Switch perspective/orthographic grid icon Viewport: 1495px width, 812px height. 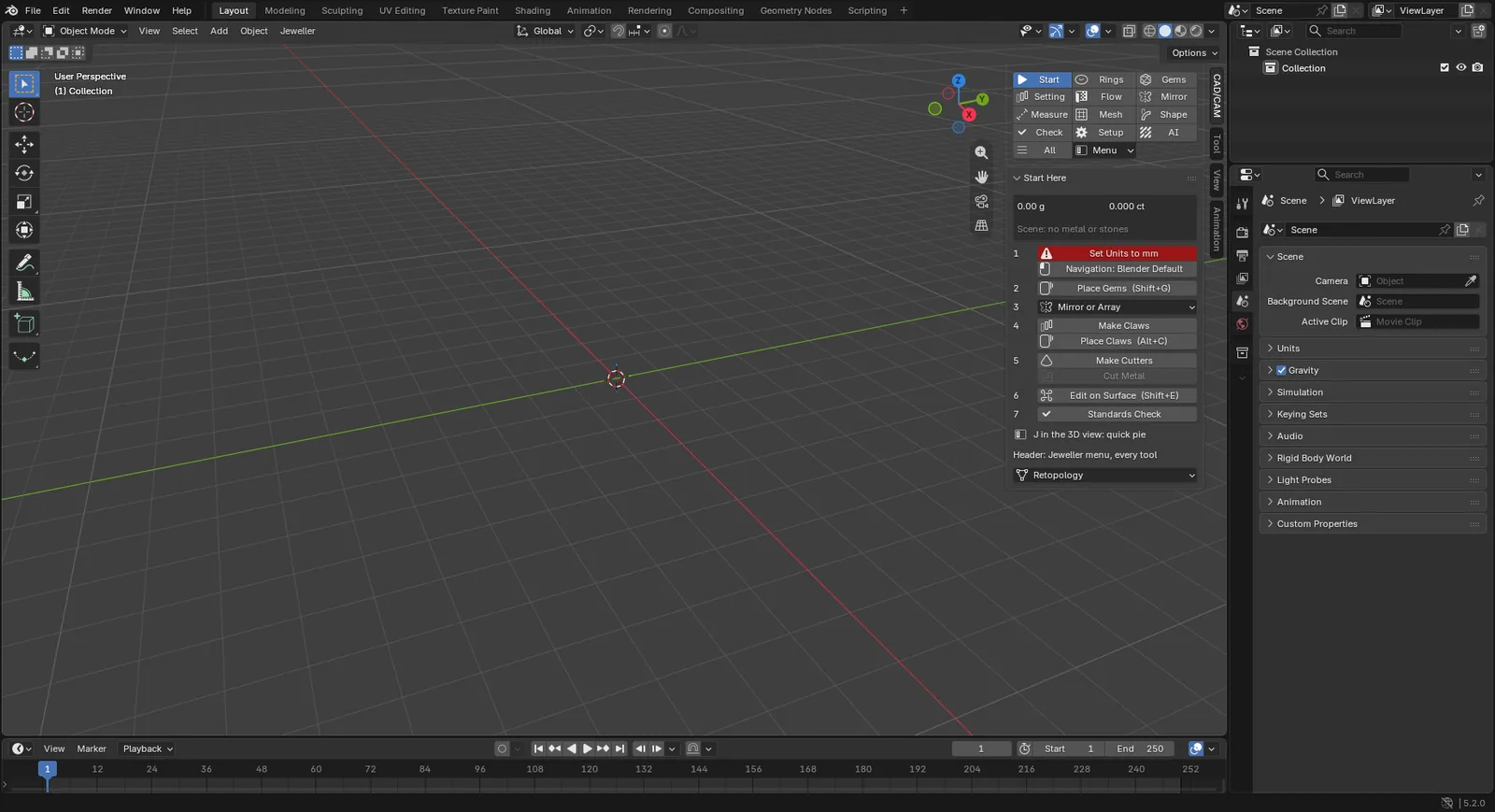pos(981,225)
